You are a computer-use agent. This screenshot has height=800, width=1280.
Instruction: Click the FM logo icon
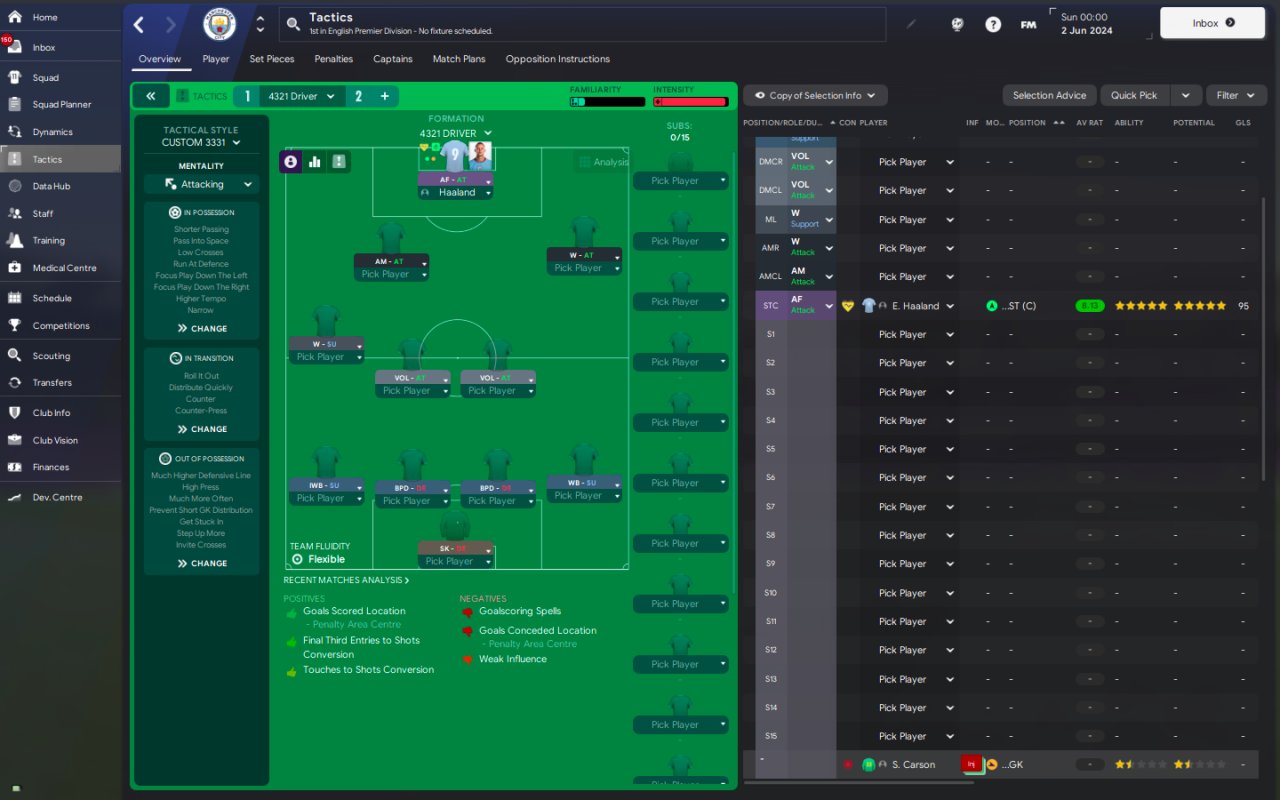click(x=1028, y=24)
